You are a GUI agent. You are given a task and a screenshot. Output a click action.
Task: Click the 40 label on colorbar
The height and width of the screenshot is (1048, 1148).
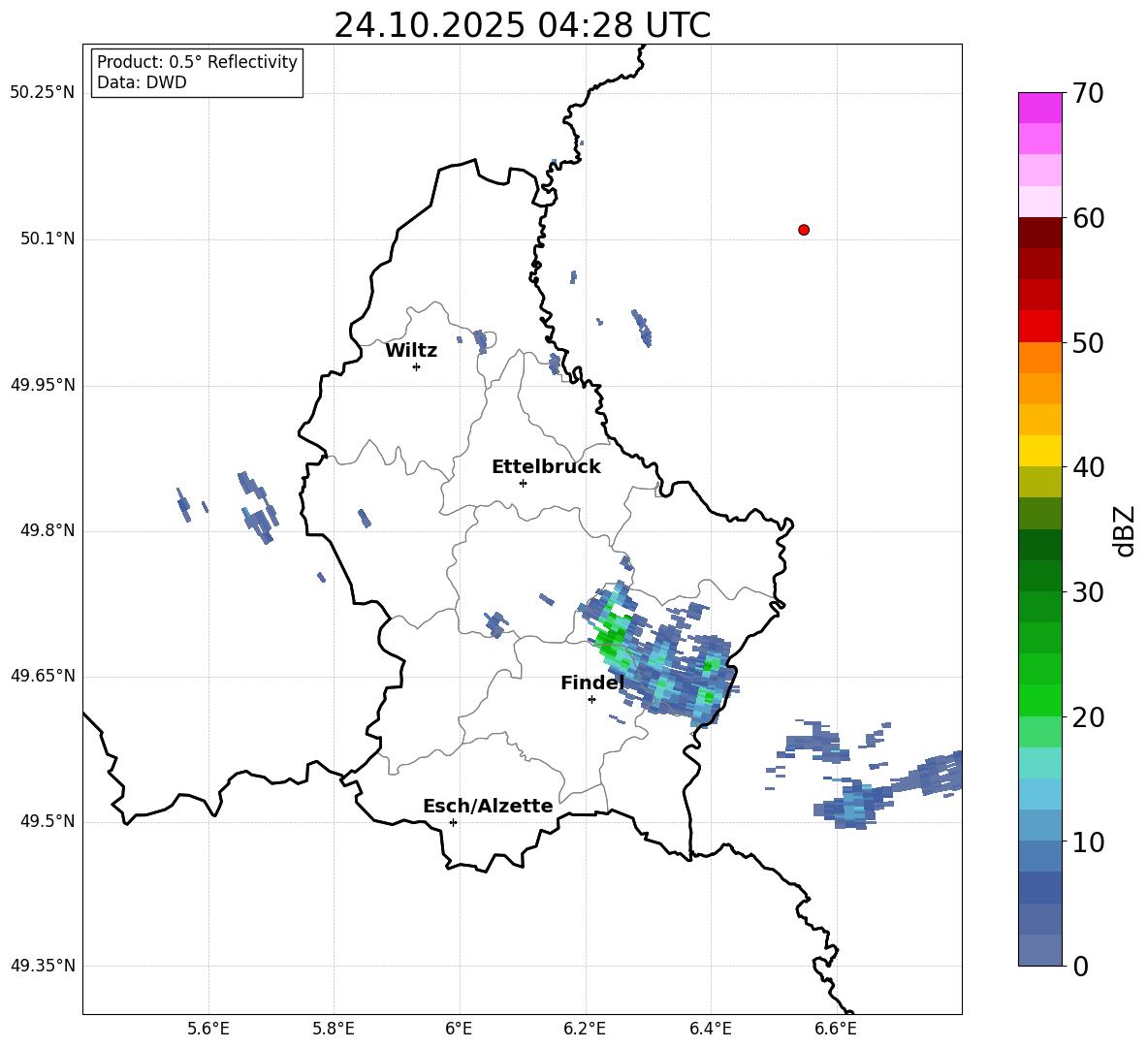tap(1087, 467)
